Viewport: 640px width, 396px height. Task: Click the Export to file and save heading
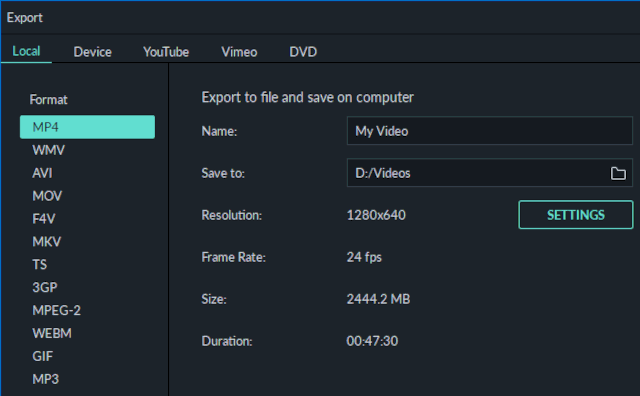tap(307, 98)
